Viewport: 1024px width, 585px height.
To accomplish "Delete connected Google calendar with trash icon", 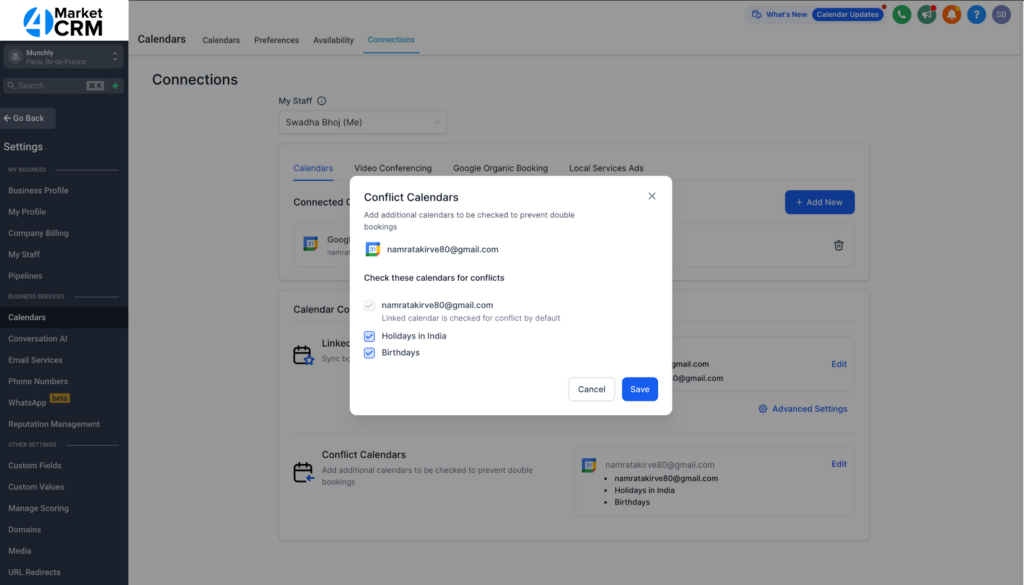I will [x=838, y=245].
